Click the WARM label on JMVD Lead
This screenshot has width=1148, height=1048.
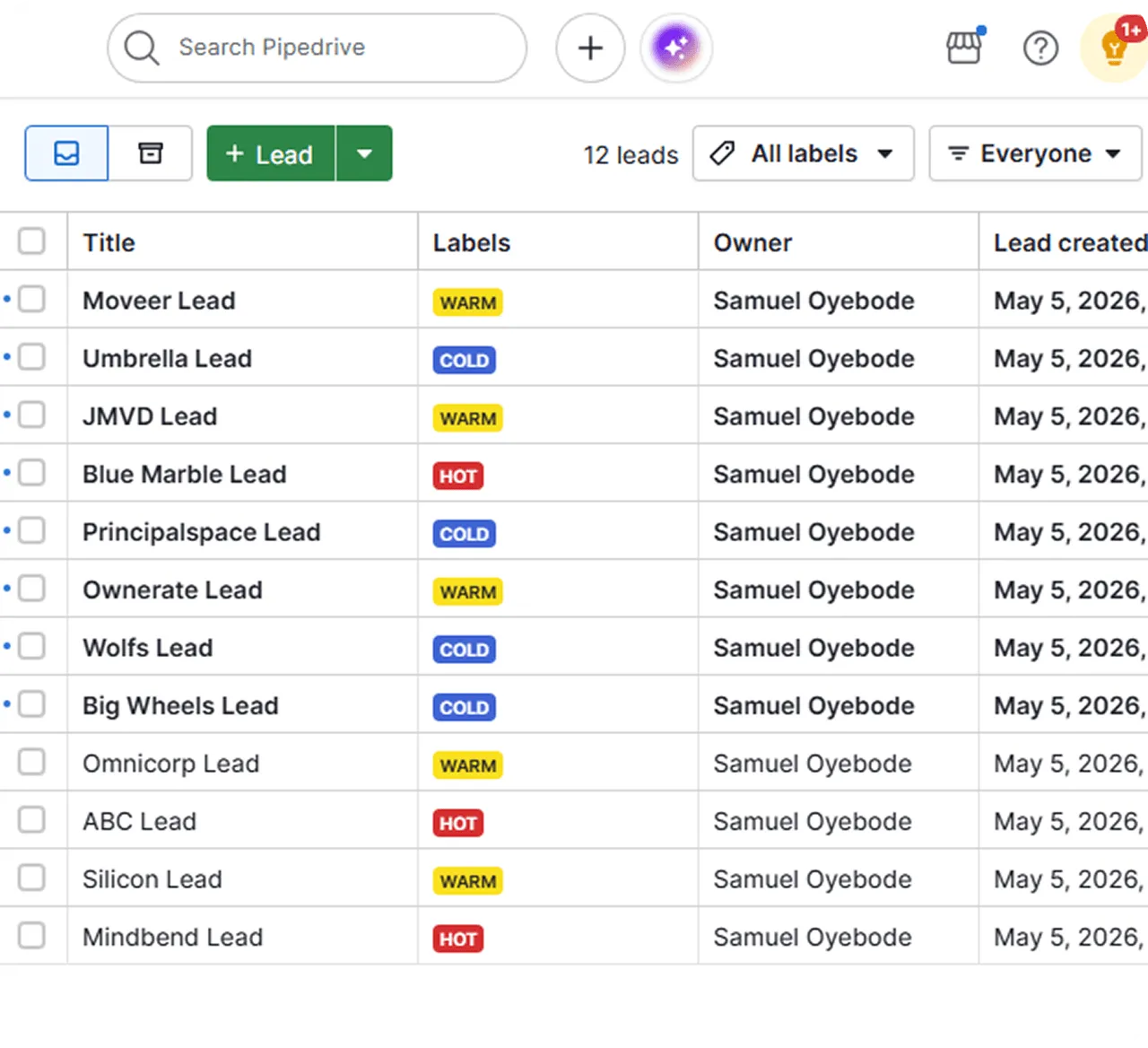[x=468, y=418]
